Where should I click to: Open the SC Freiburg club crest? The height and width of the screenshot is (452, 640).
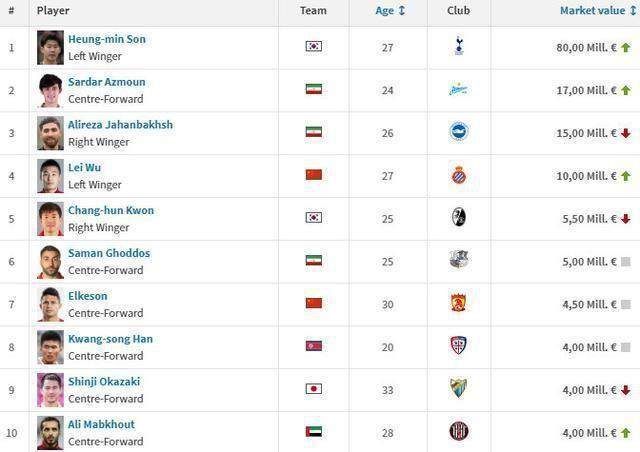[x=459, y=217]
